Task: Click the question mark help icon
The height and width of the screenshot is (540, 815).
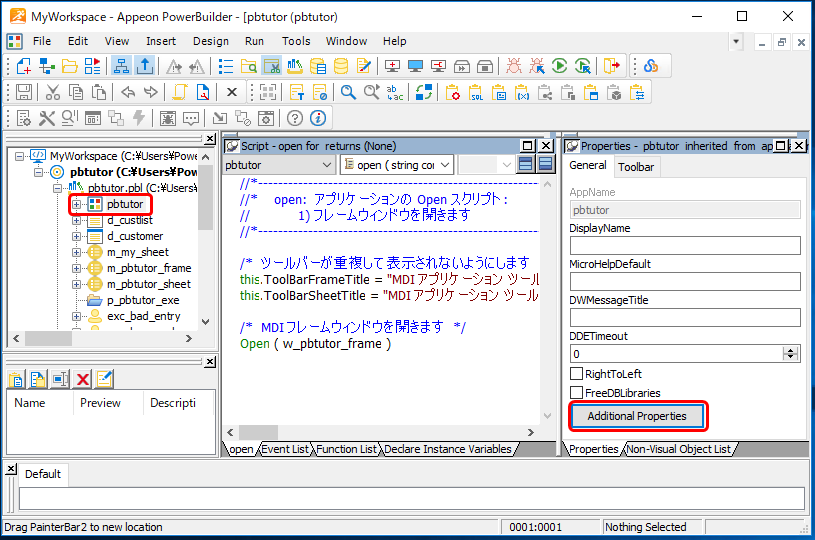Action: 295,118
